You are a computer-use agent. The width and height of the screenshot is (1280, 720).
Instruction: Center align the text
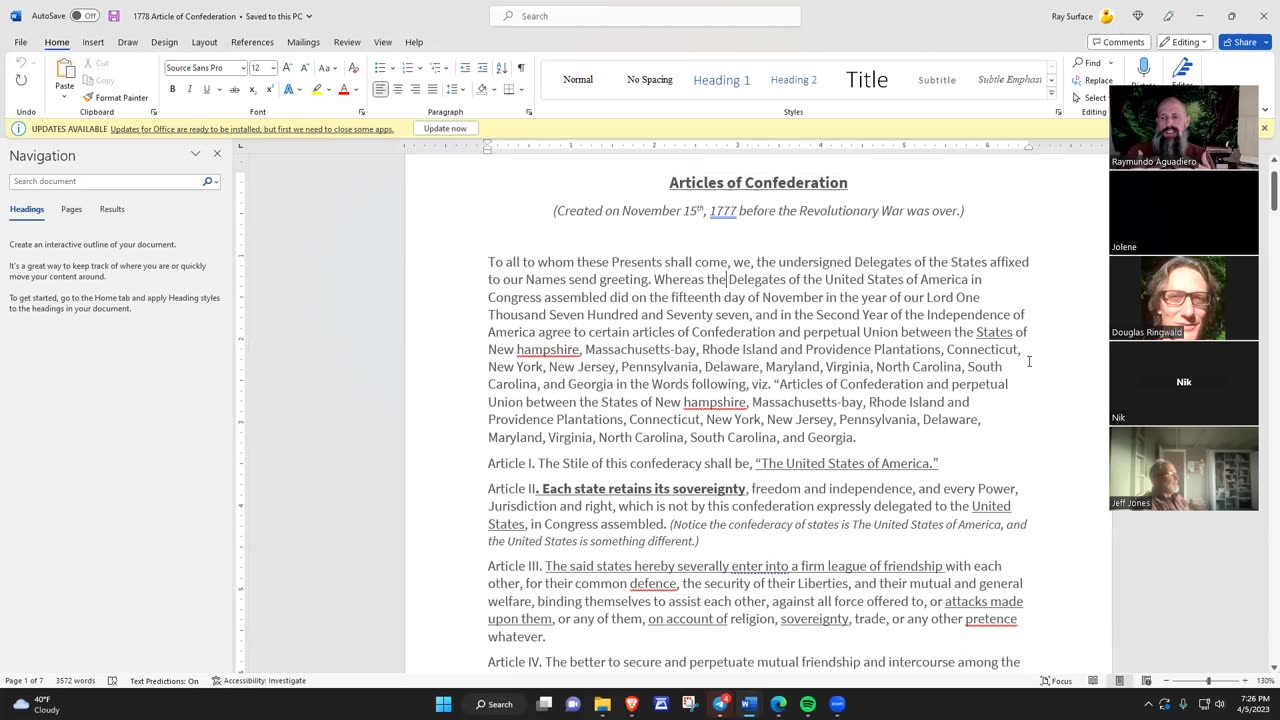[x=398, y=89]
